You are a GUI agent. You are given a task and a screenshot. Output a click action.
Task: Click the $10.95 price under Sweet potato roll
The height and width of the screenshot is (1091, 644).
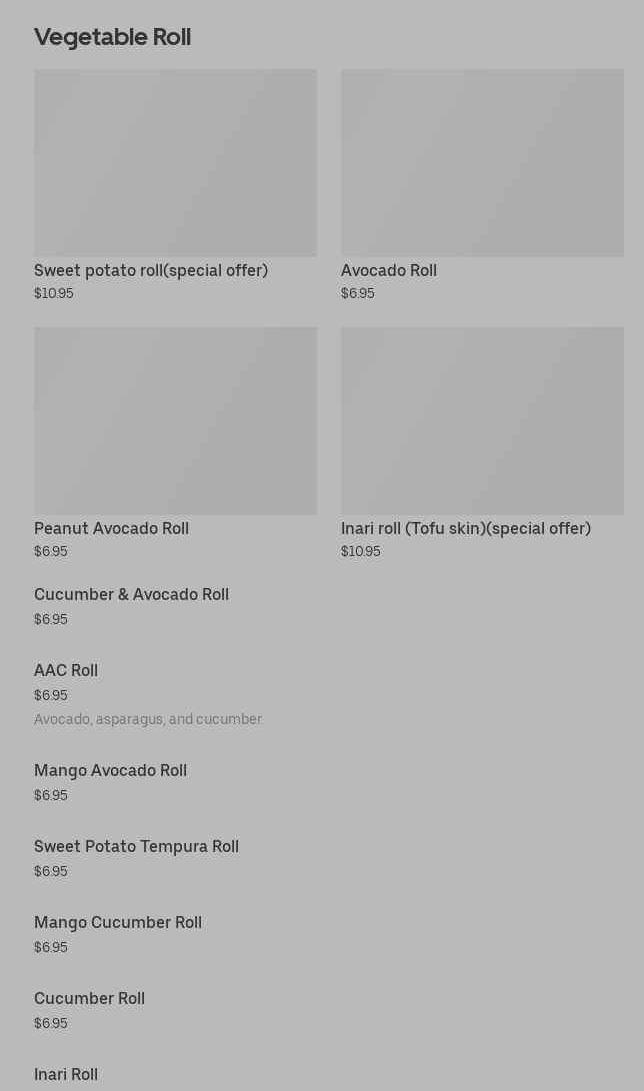[54, 294]
